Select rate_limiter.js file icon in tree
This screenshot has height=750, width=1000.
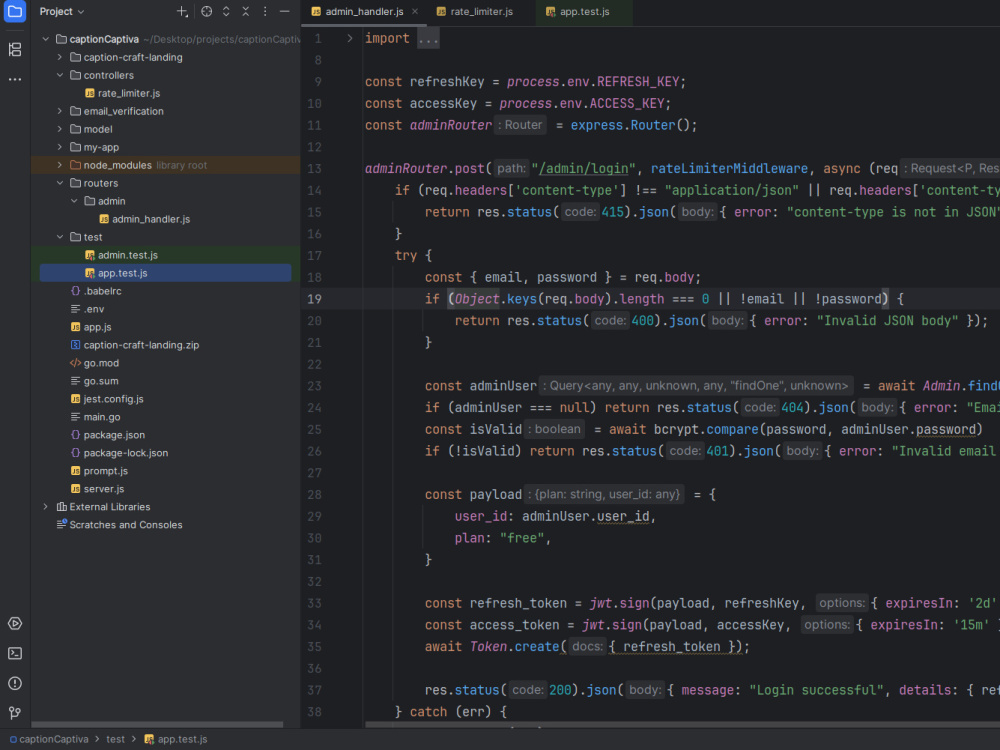(90, 93)
